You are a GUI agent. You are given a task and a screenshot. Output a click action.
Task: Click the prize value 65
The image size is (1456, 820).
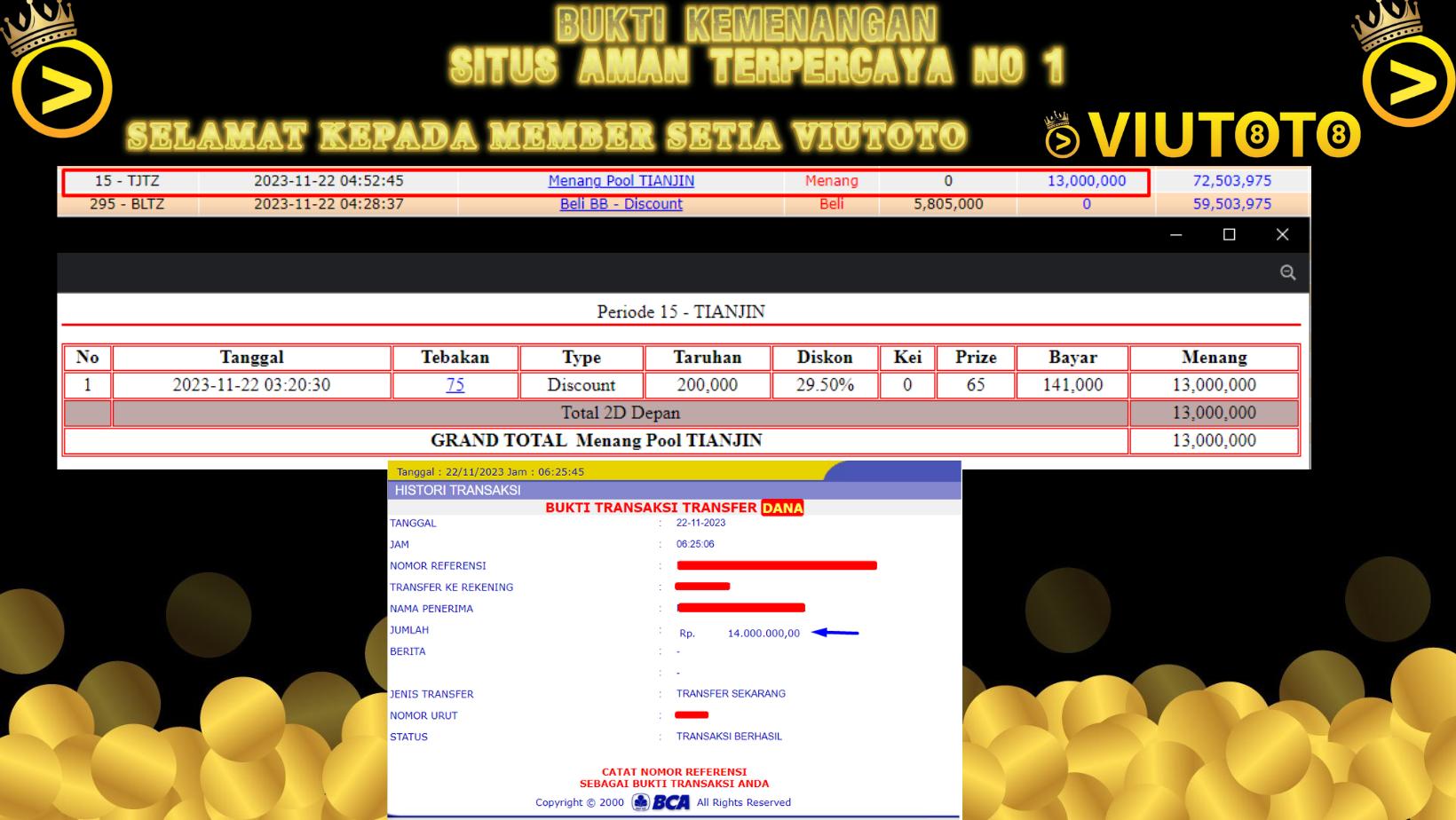click(x=976, y=385)
